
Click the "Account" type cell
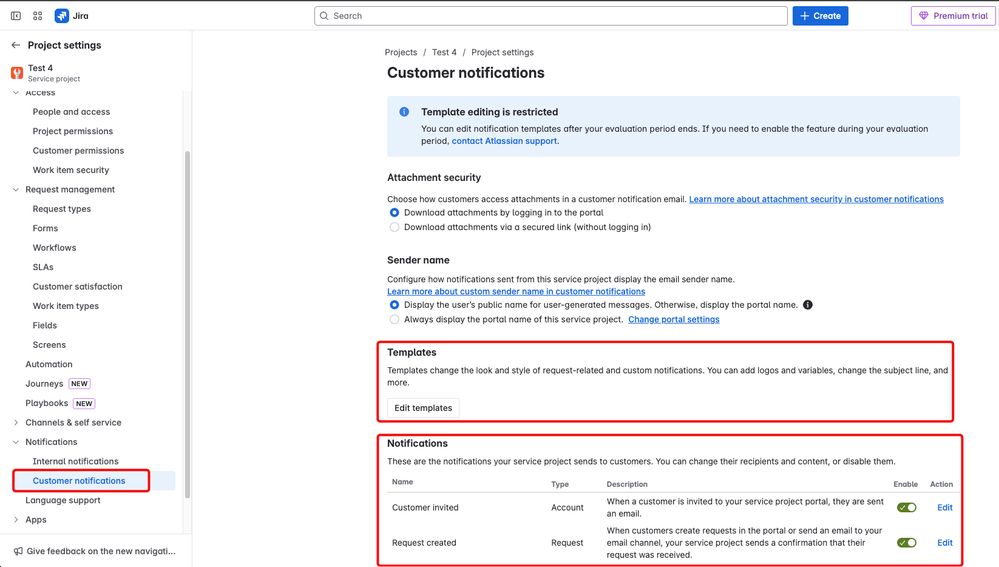click(x=567, y=508)
